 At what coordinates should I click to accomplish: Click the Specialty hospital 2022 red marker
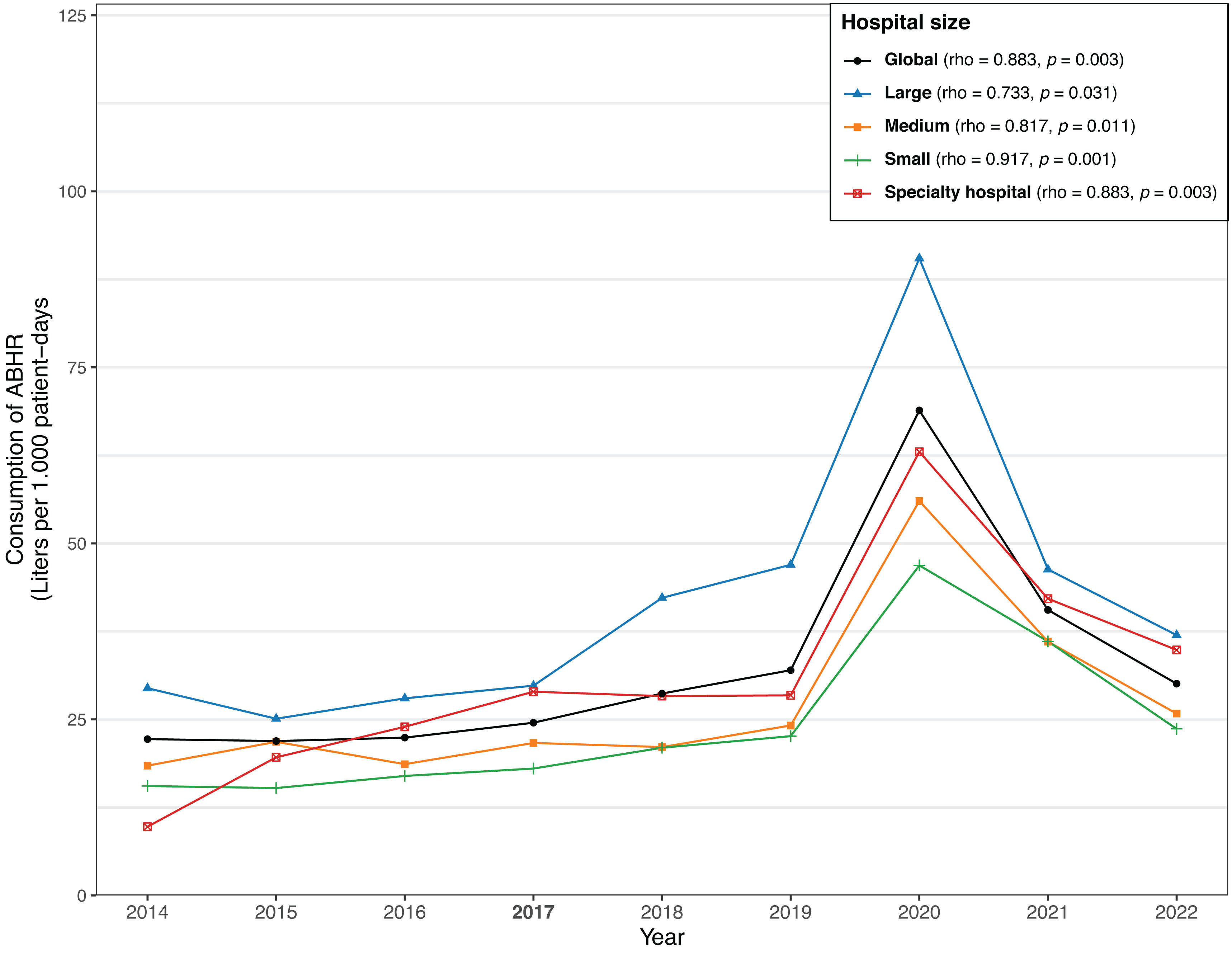pyautogui.click(x=1176, y=650)
